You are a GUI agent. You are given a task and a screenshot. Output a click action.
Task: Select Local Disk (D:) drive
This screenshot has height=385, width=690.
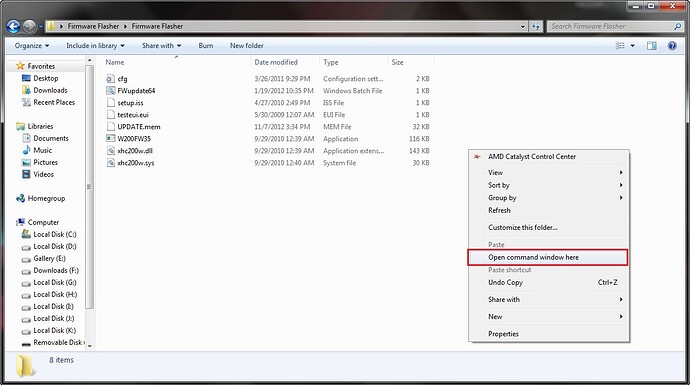55,246
